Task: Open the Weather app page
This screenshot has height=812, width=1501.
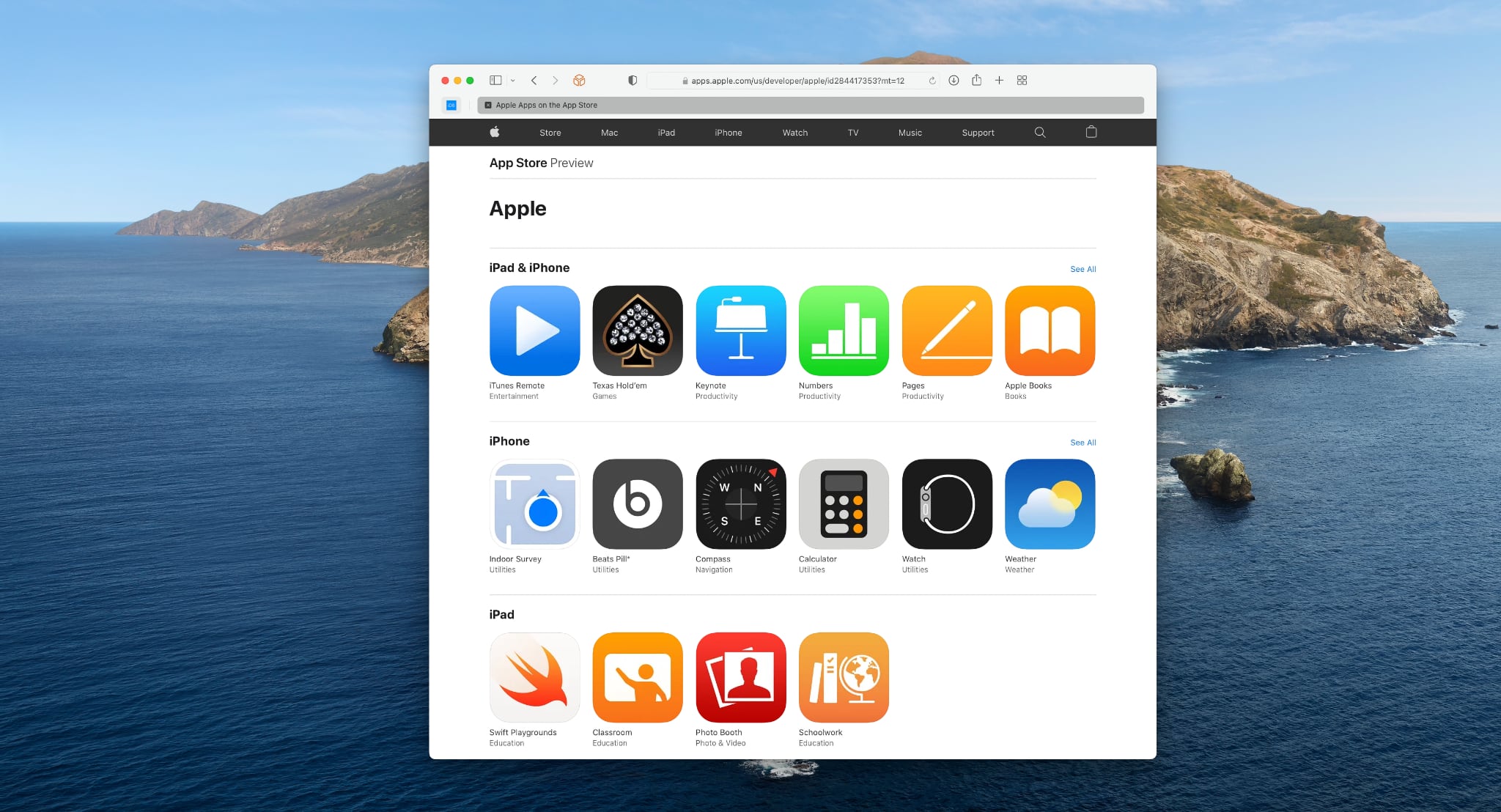Action: 1048,503
